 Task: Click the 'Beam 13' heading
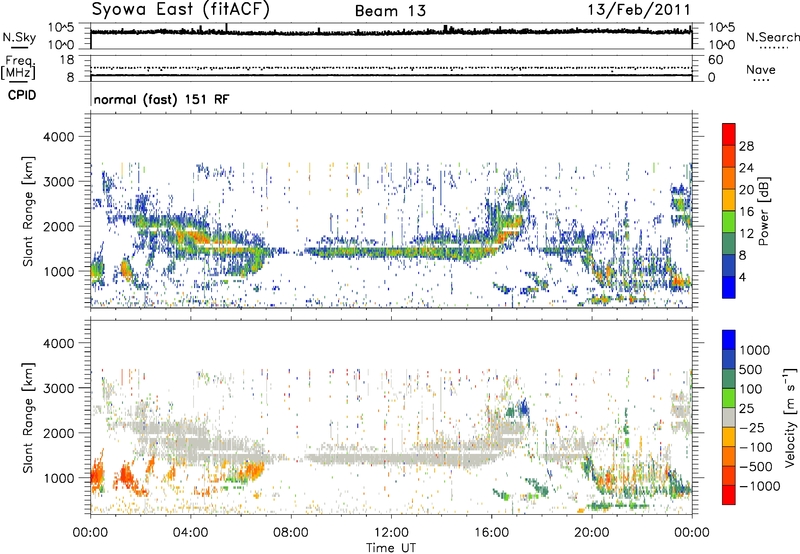[x=390, y=11]
